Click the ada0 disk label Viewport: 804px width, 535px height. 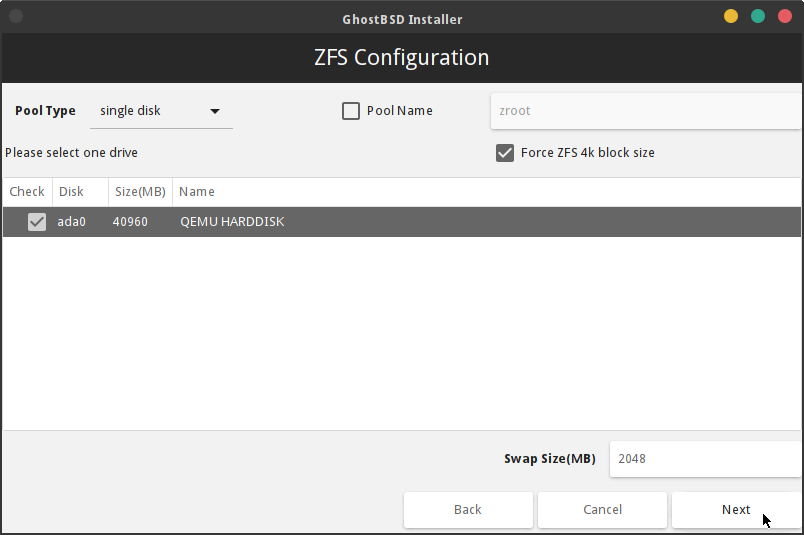(71, 222)
